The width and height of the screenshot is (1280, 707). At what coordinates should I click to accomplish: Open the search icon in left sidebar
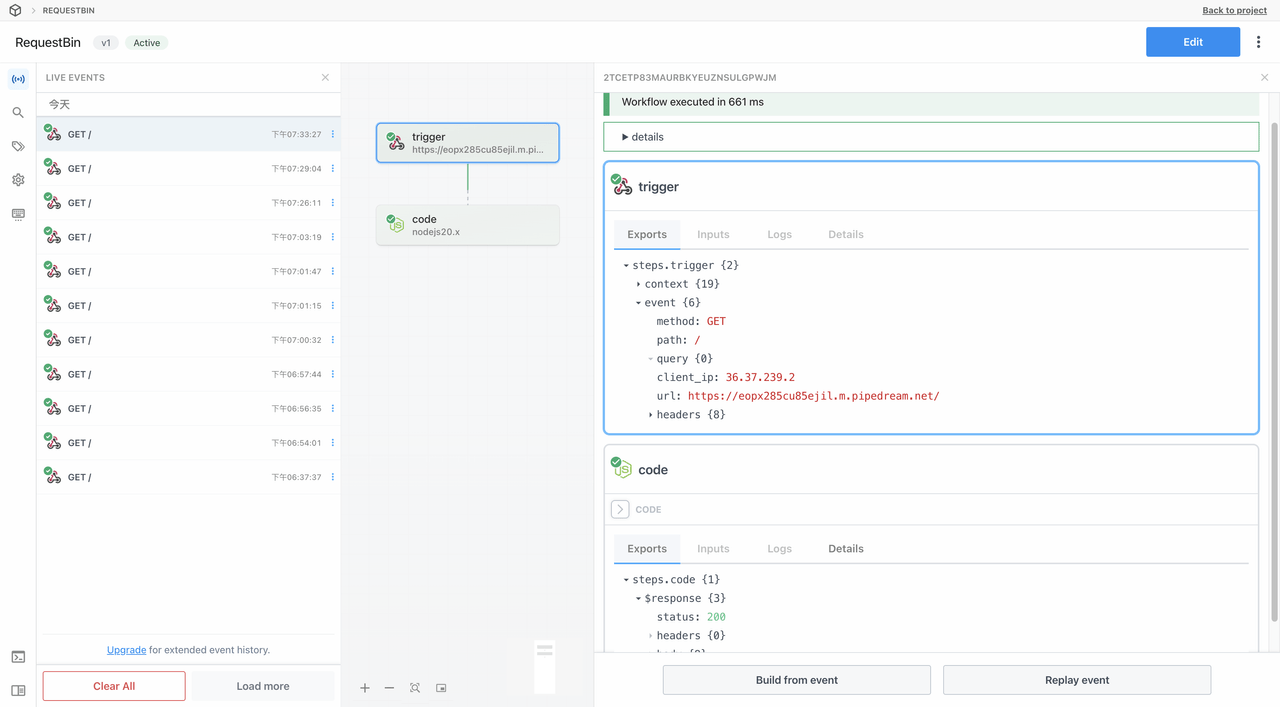tap(18, 113)
